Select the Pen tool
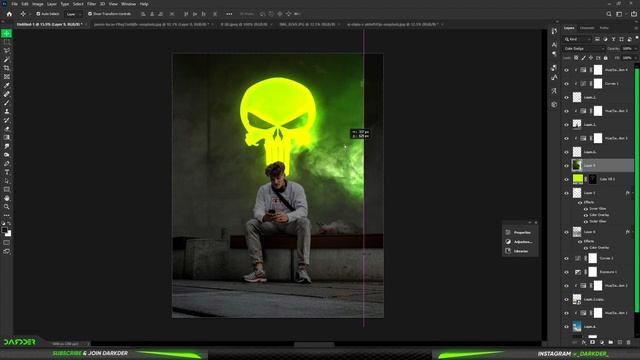This screenshot has height=360, width=640. (x=7, y=164)
